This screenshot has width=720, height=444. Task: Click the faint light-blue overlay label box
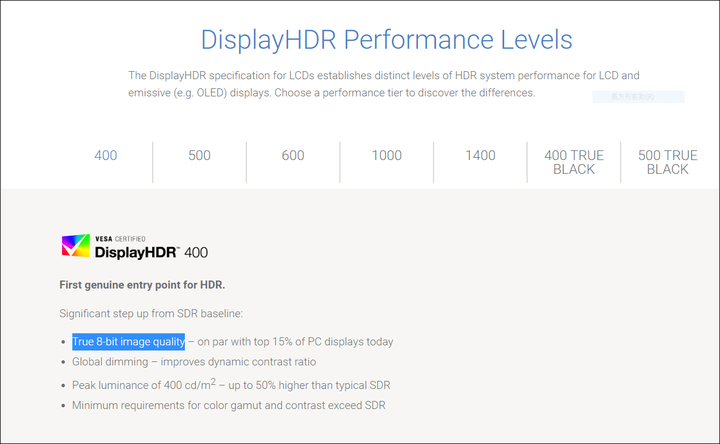(638, 97)
